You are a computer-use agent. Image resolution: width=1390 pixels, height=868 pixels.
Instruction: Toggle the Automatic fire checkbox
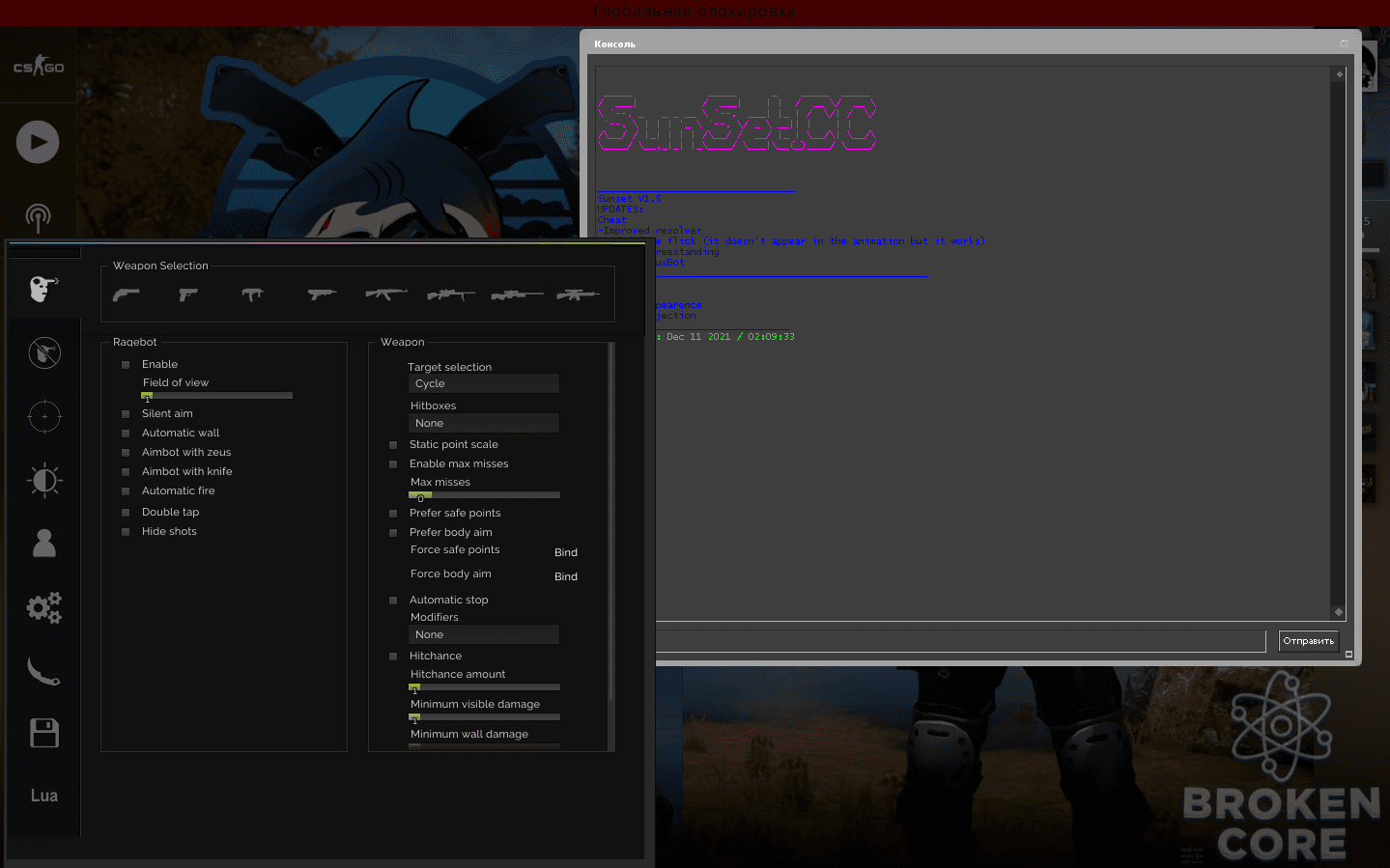point(126,491)
